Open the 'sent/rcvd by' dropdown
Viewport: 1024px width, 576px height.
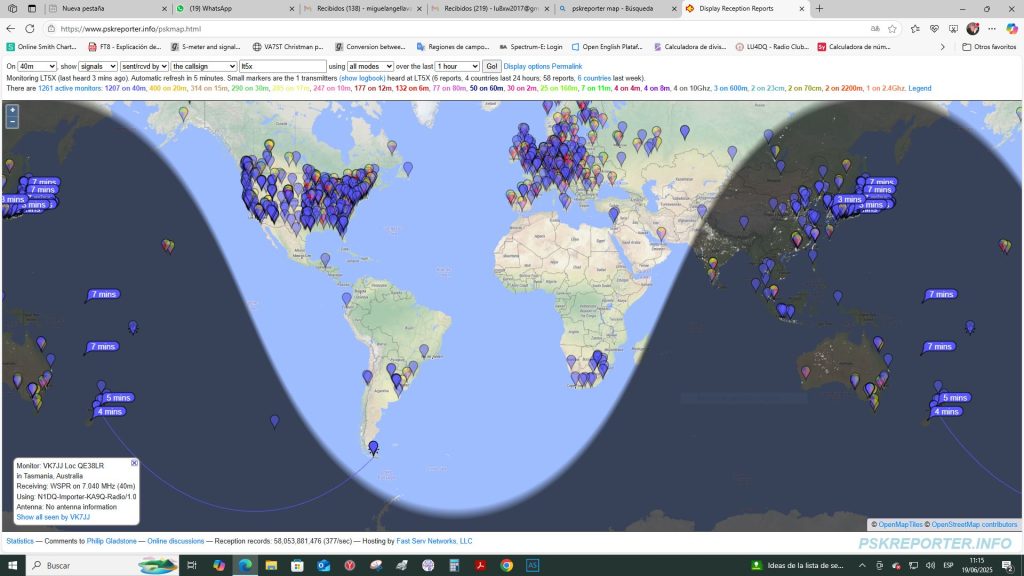[144, 66]
